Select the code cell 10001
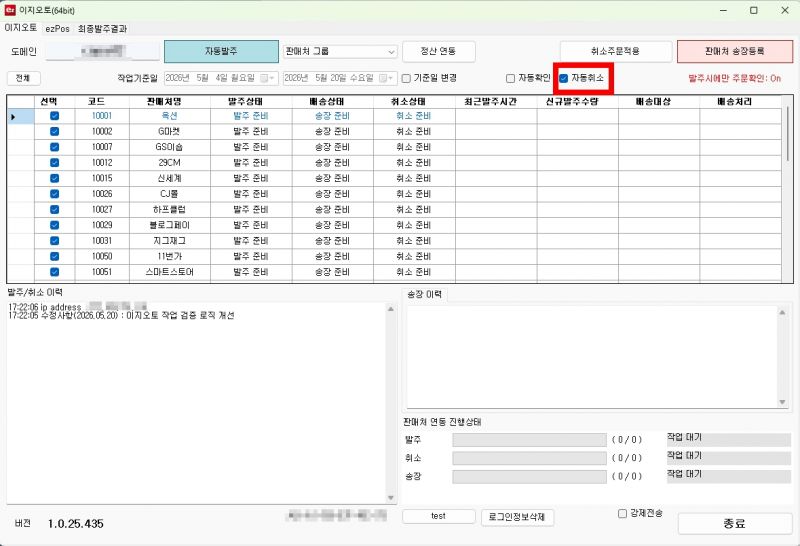 [102, 116]
